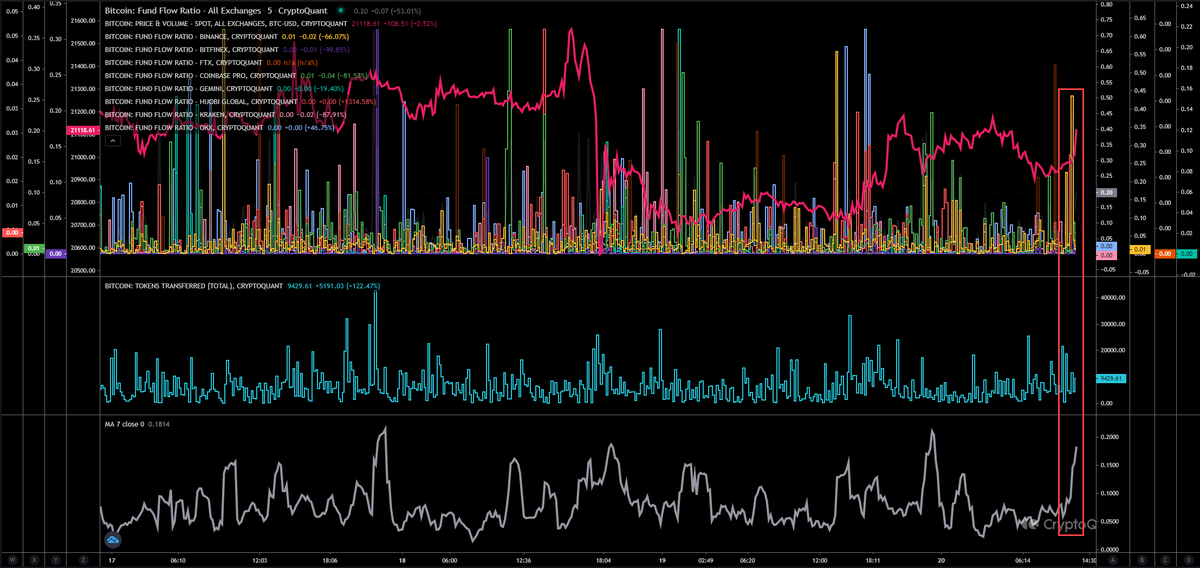
Task: Select price scale Y at the bottom left
Action: [x=58, y=559]
